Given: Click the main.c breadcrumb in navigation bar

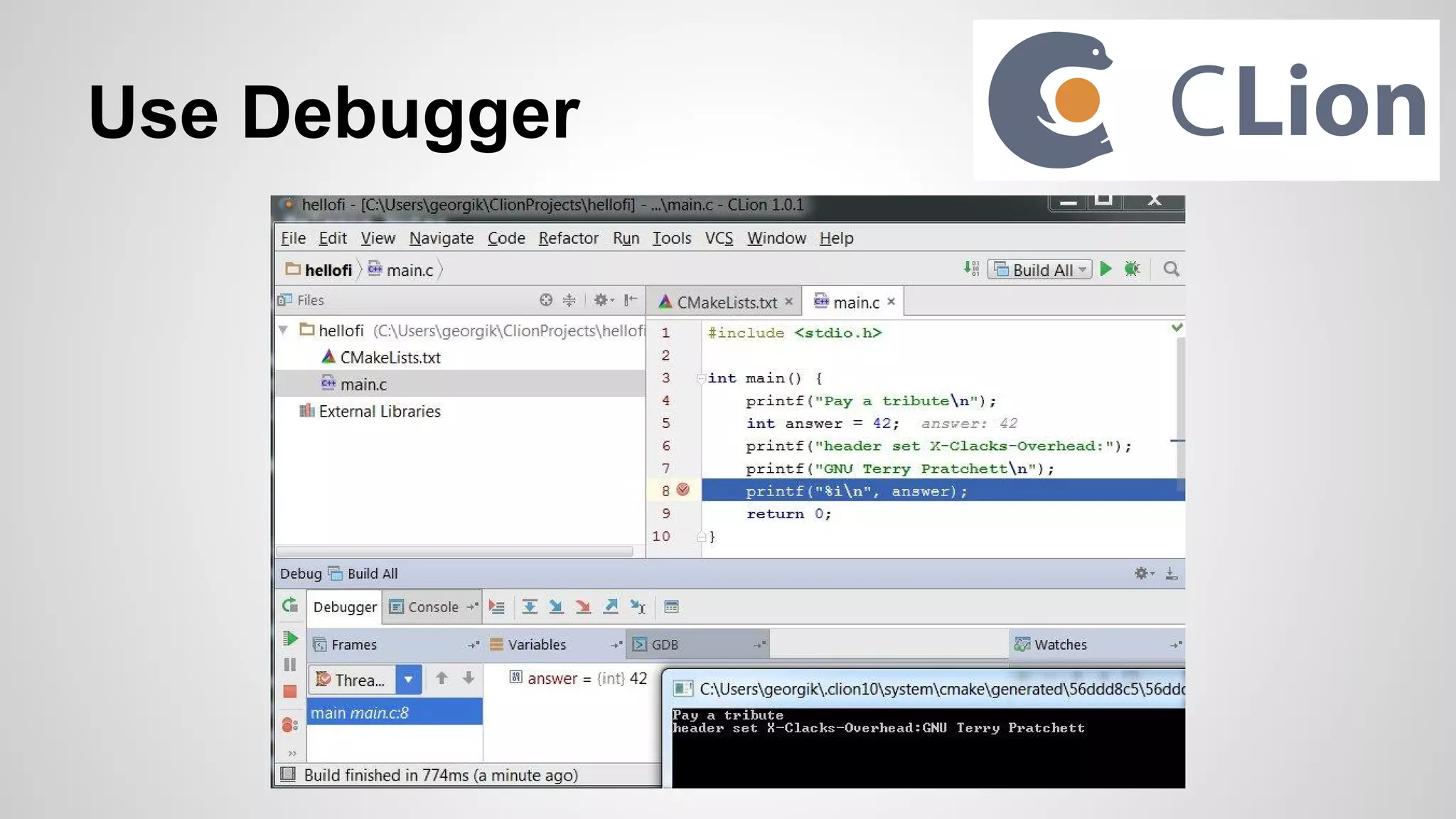Looking at the screenshot, I should pos(400,270).
